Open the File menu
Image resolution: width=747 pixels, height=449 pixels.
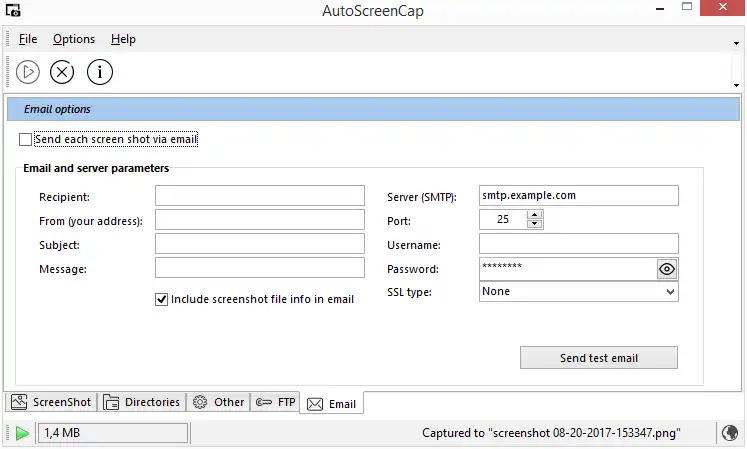point(28,39)
